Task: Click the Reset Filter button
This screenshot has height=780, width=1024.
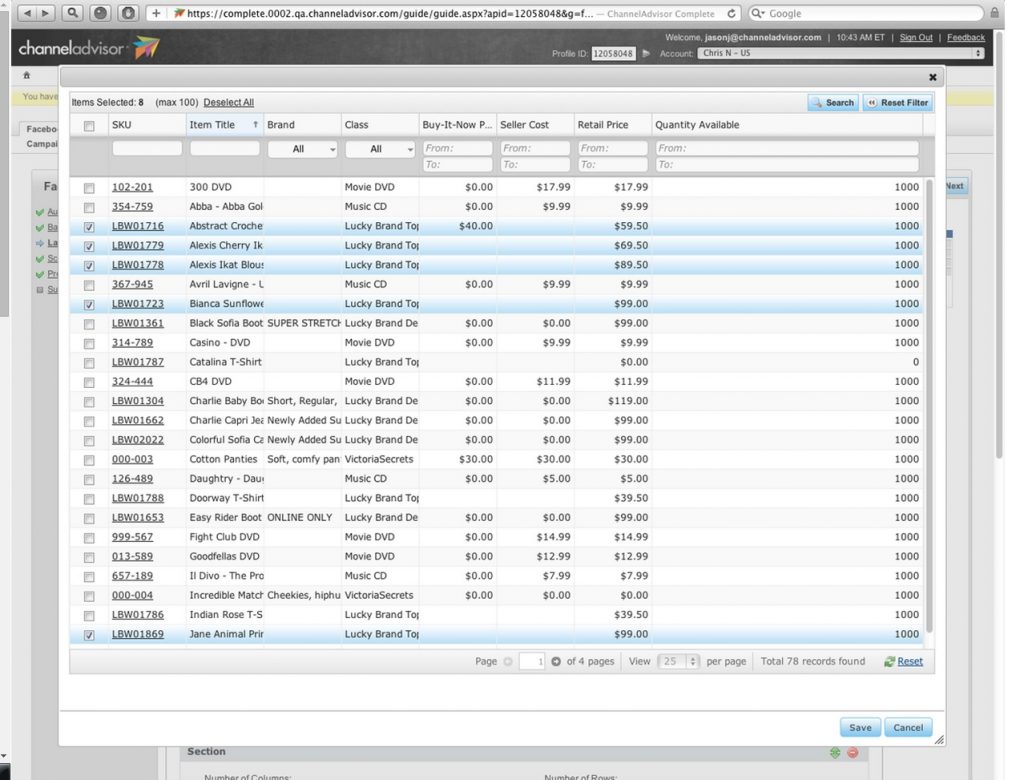Action: point(898,103)
